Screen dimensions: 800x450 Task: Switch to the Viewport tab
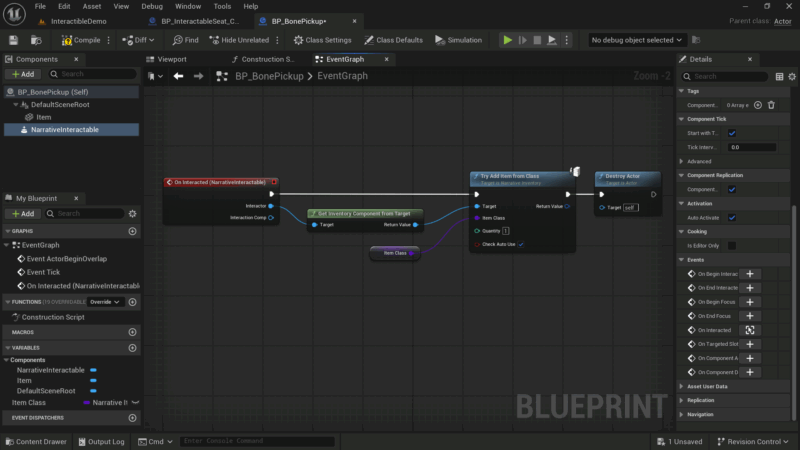click(172, 59)
